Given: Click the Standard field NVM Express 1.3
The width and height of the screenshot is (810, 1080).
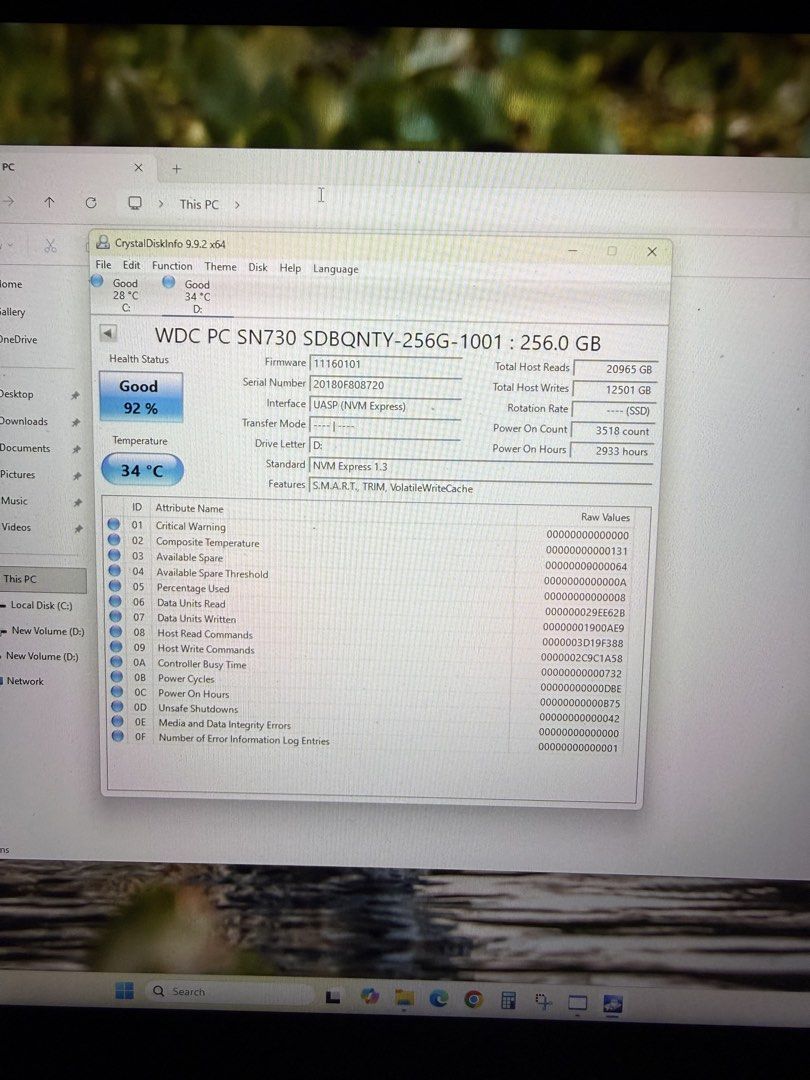Looking at the screenshot, I should (x=481, y=466).
